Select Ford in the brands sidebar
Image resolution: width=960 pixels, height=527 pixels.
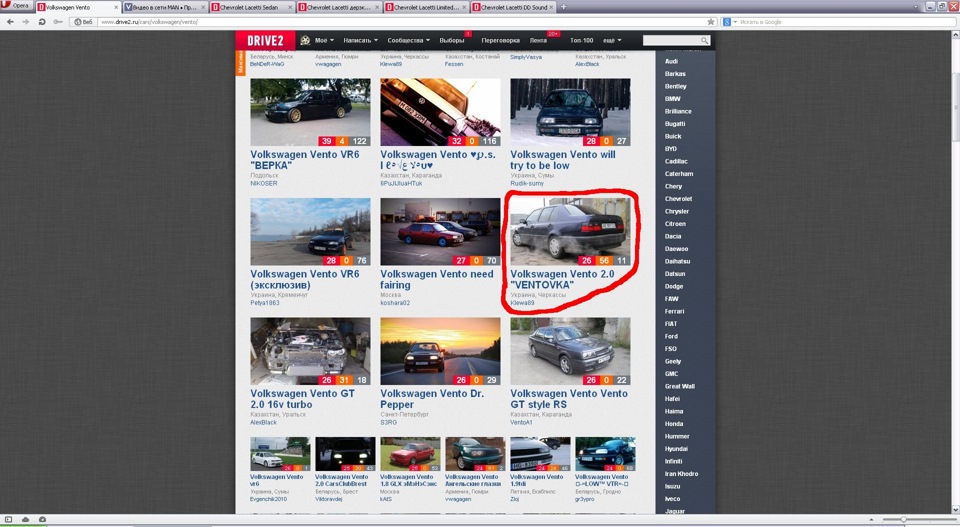[671, 336]
